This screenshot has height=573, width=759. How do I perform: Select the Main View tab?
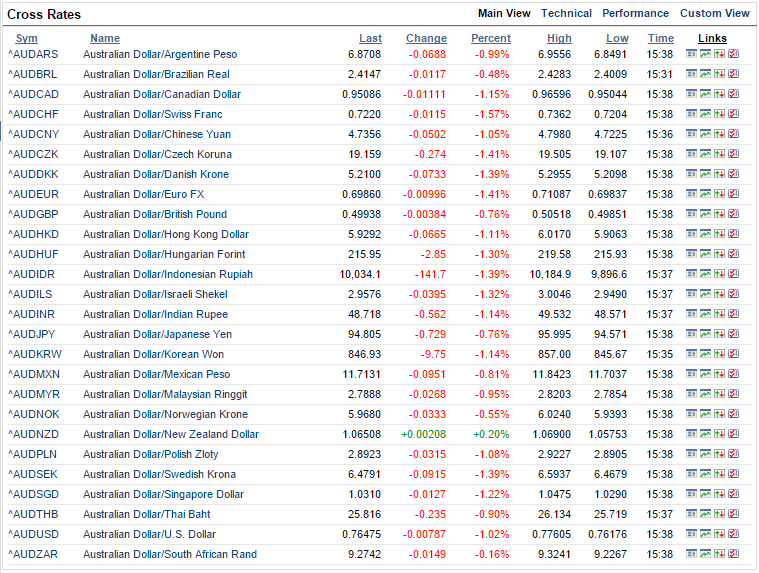click(x=504, y=14)
